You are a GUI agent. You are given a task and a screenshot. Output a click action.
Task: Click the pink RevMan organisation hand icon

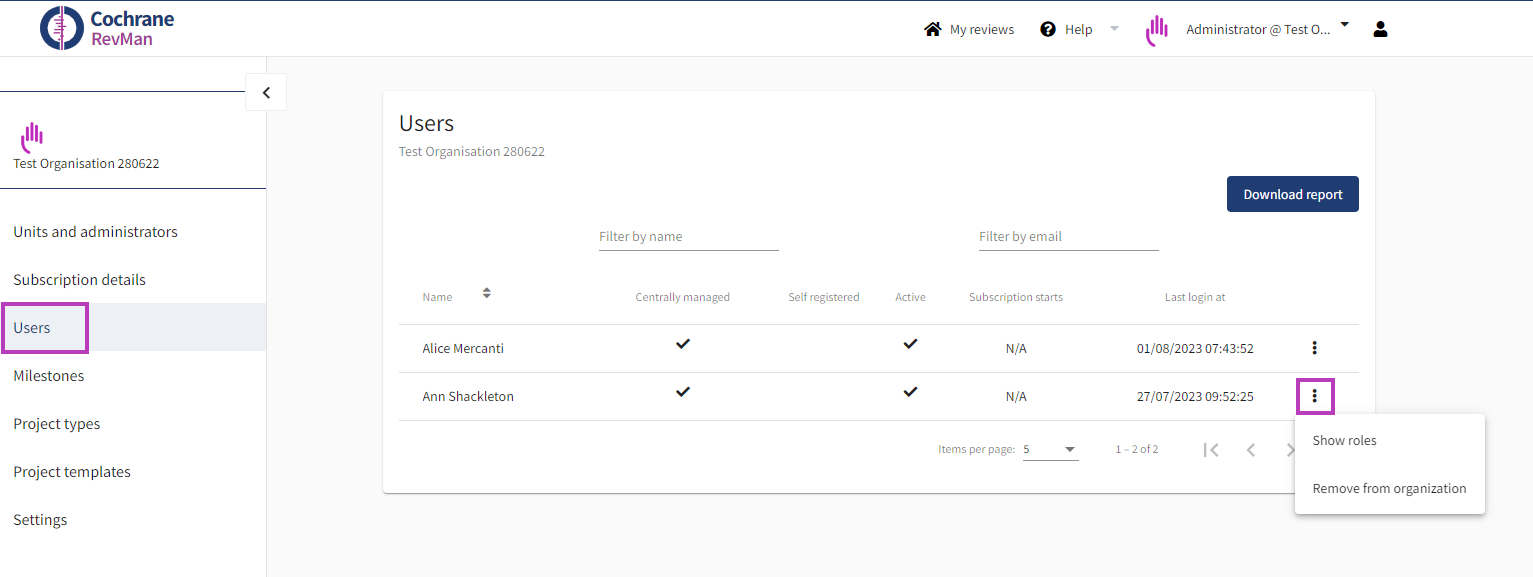[x=1155, y=29]
